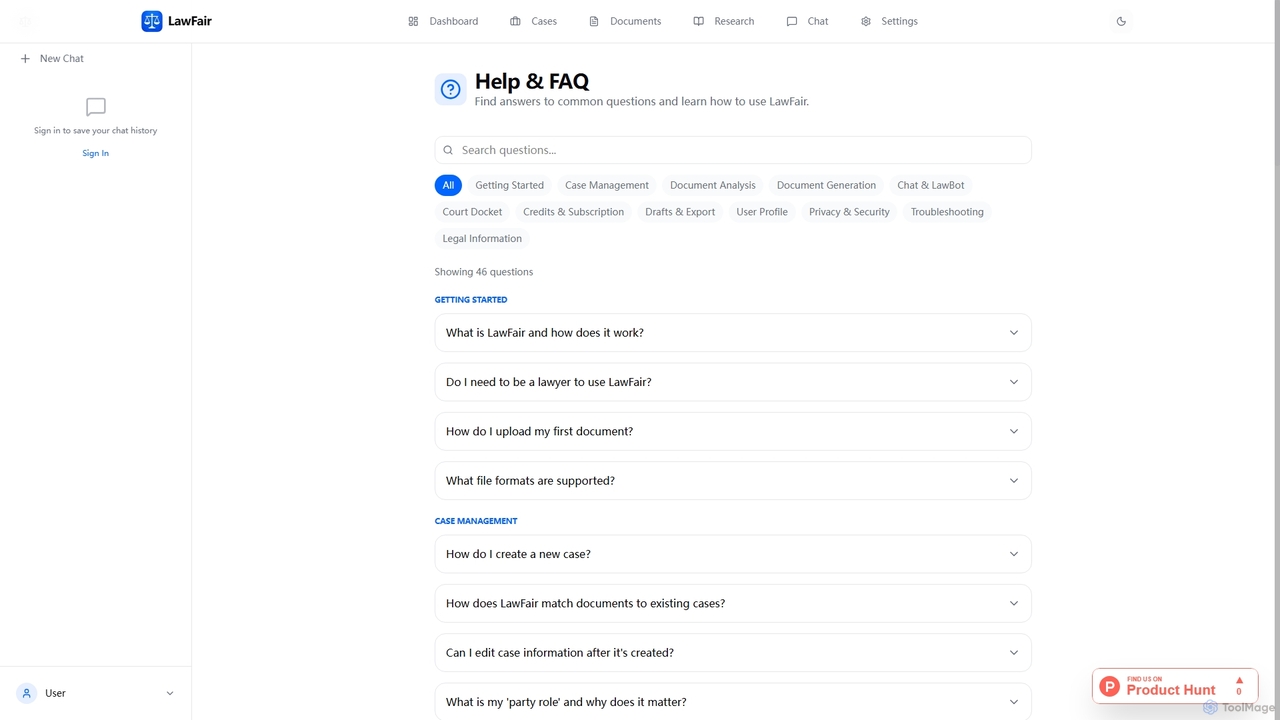The width and height of the screenshot is (1280, 720).
Task: Open the Settings menu item
Action: (889, 21)
